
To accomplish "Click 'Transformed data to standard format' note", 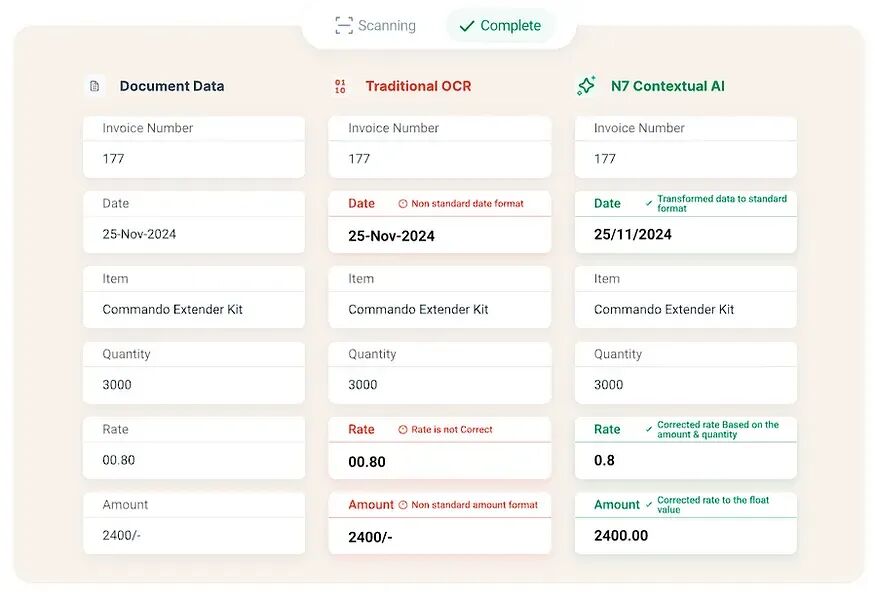I will click(722, 204).
